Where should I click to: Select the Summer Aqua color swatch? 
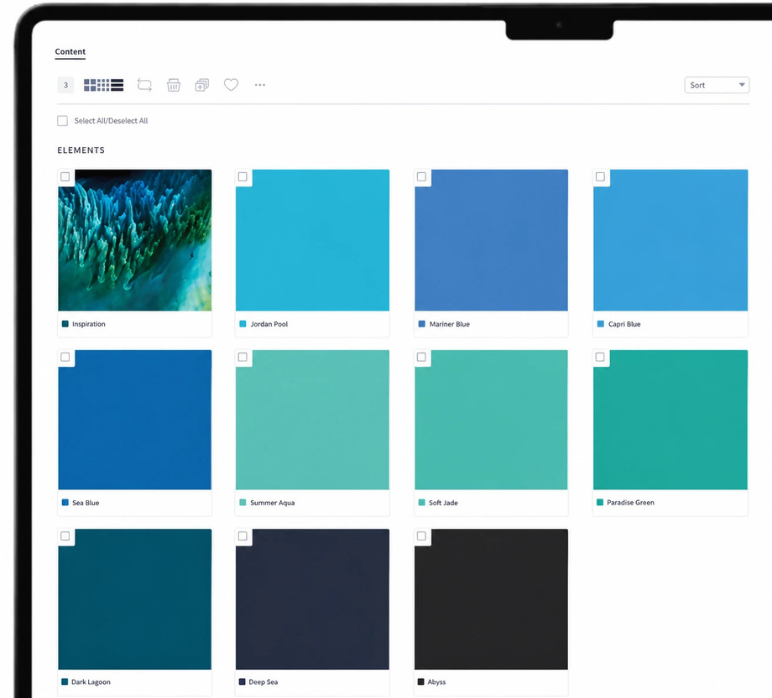click(x=313, y=420)
